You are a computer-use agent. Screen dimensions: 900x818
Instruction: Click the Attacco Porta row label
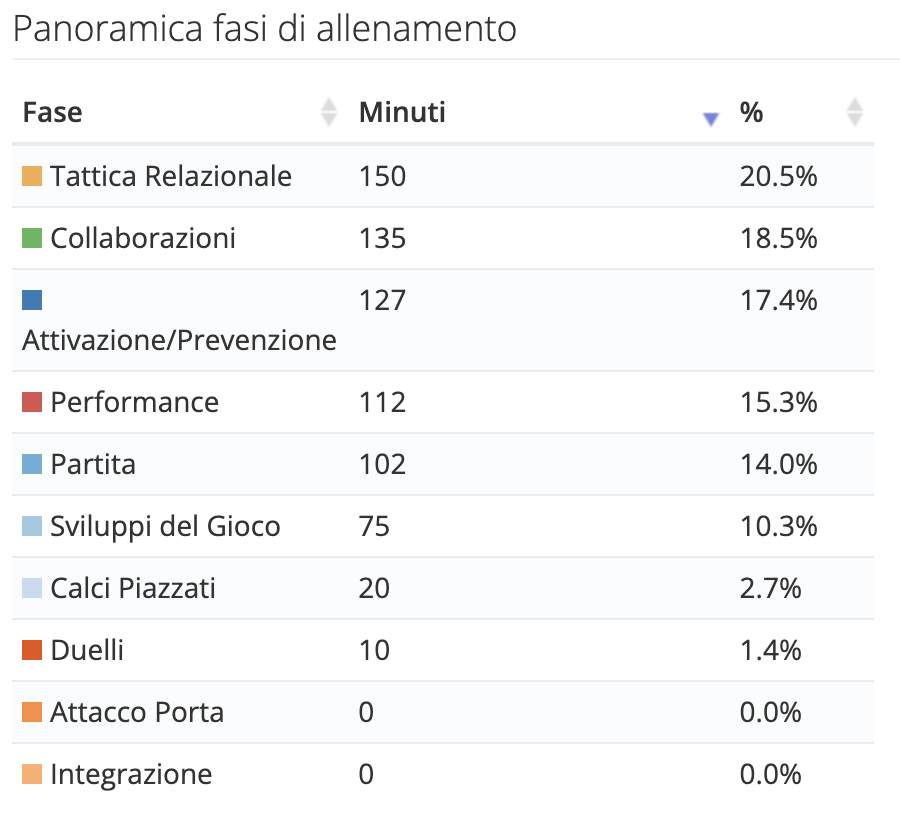point(137,712)
